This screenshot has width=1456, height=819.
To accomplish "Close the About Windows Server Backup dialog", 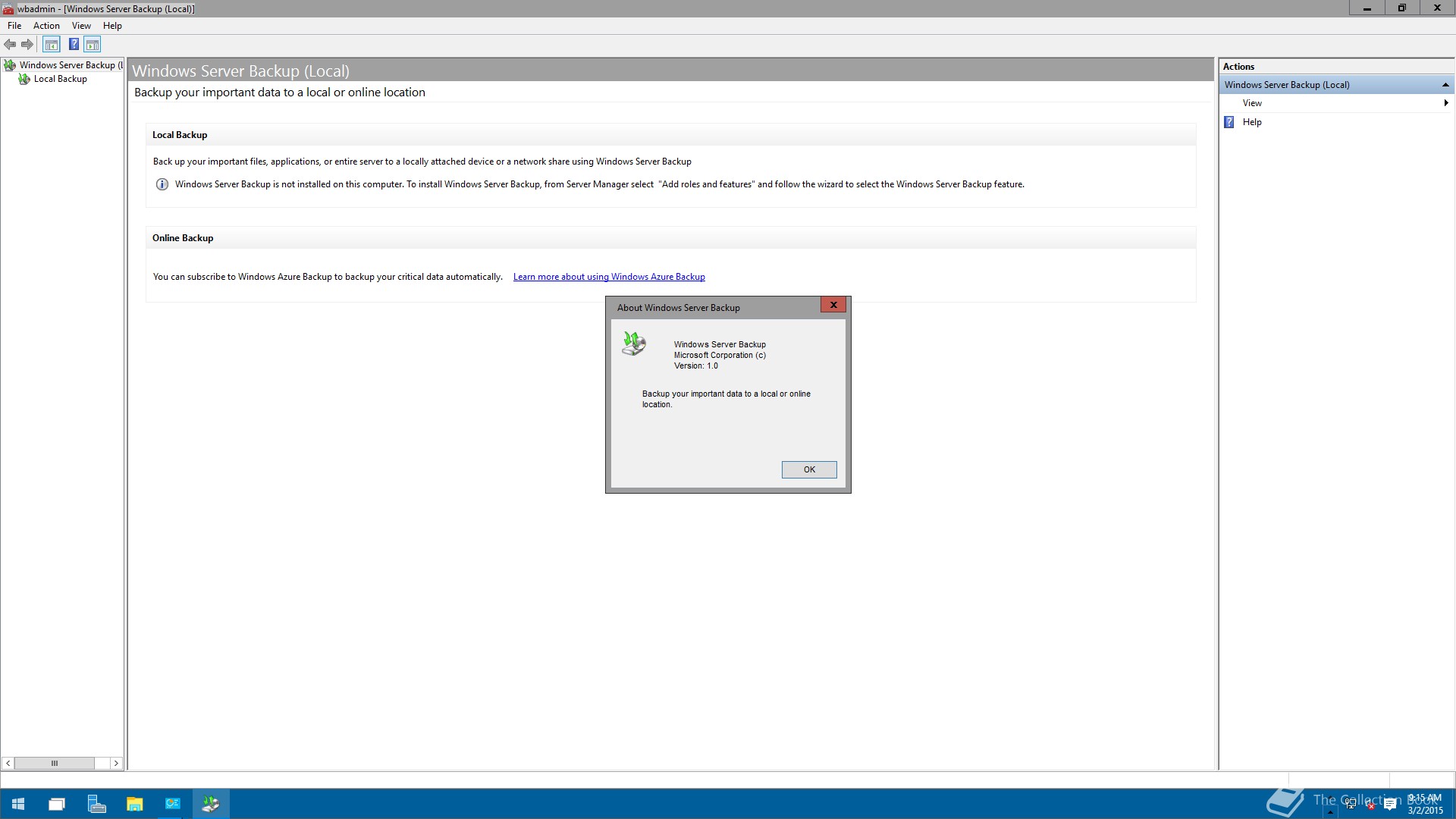I will tap(833, 305).
